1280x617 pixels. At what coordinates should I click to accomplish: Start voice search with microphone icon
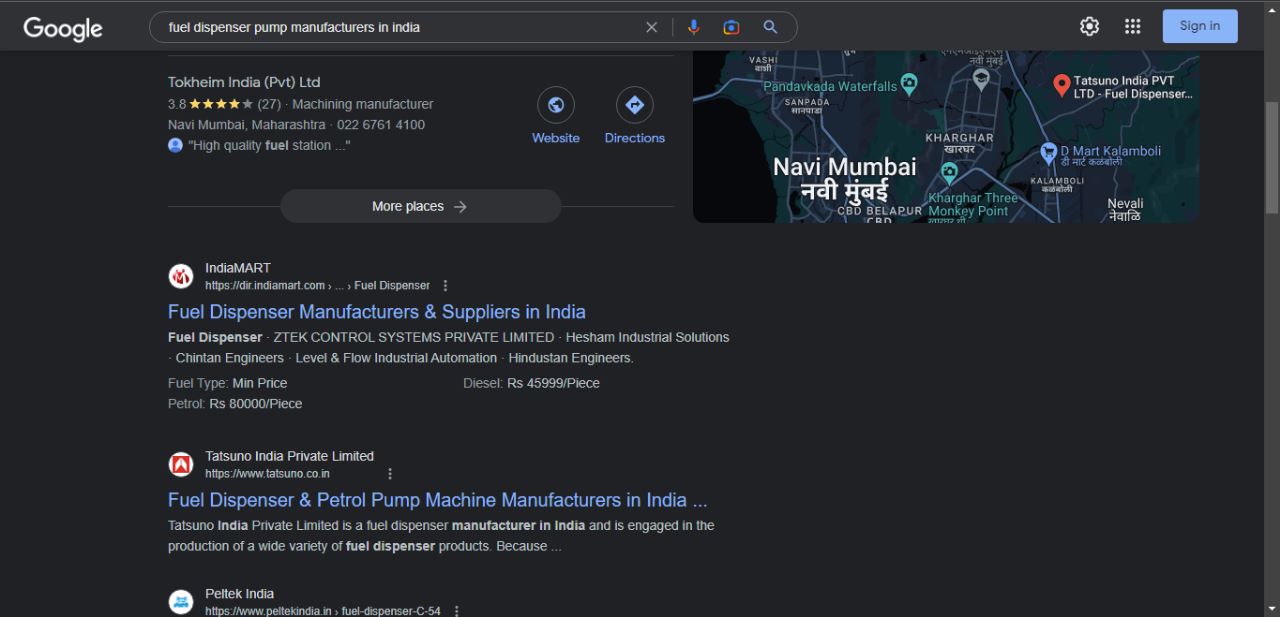click(693, 27)
